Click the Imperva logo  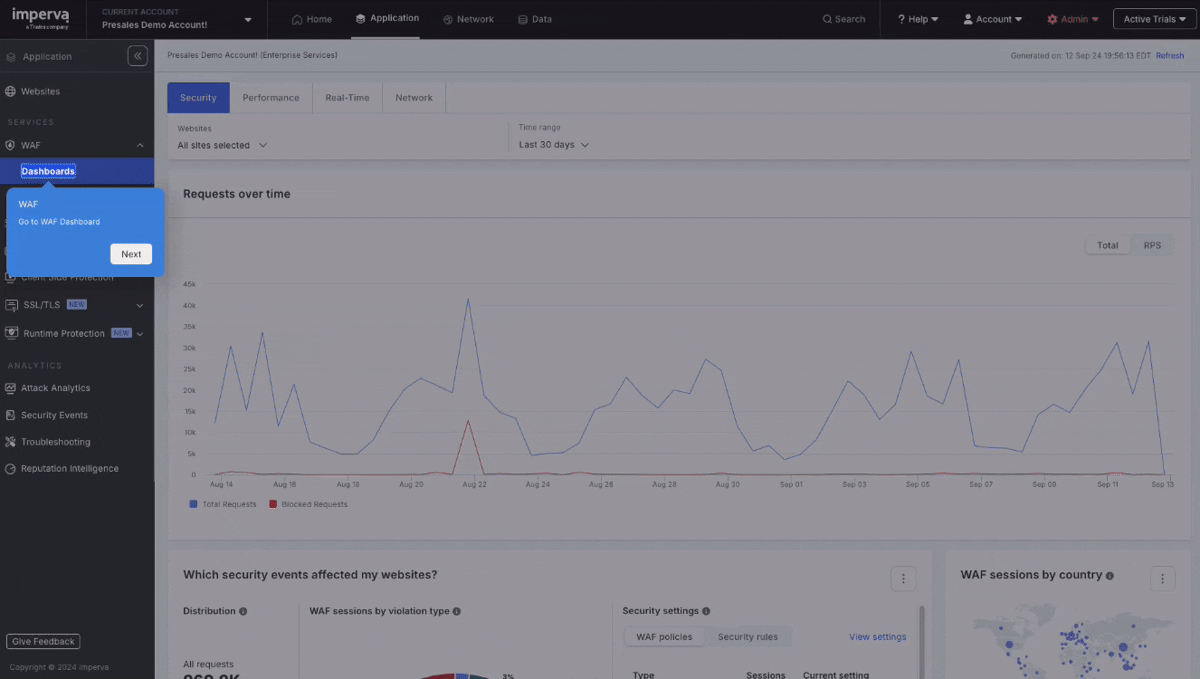coord(40,18)
